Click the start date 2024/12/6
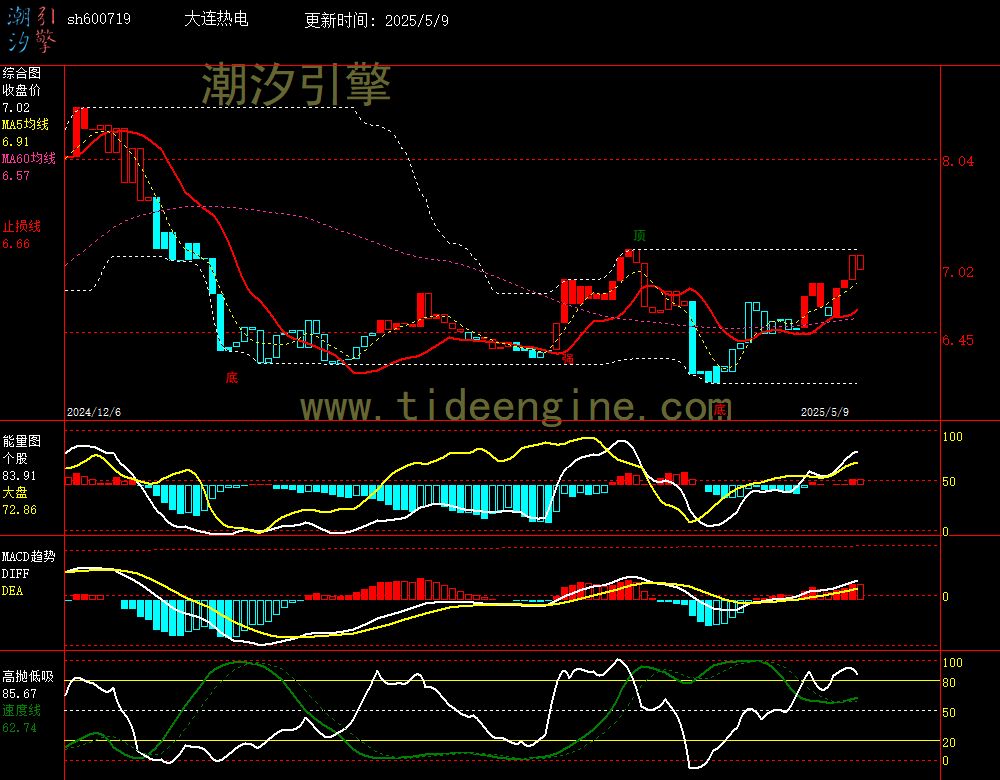This screenshot has width=1000, height=780. 94,412
